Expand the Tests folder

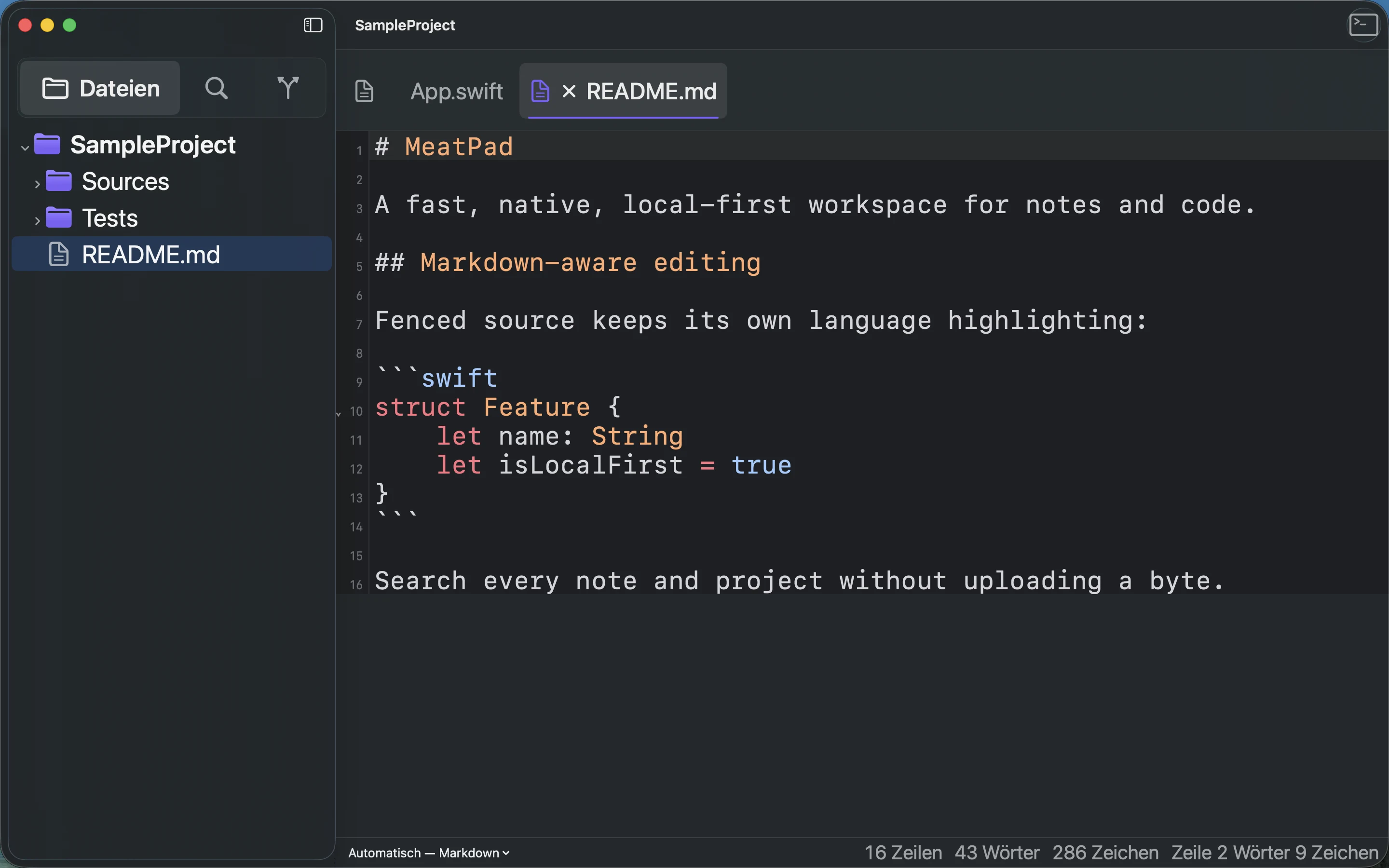point(37,220)
